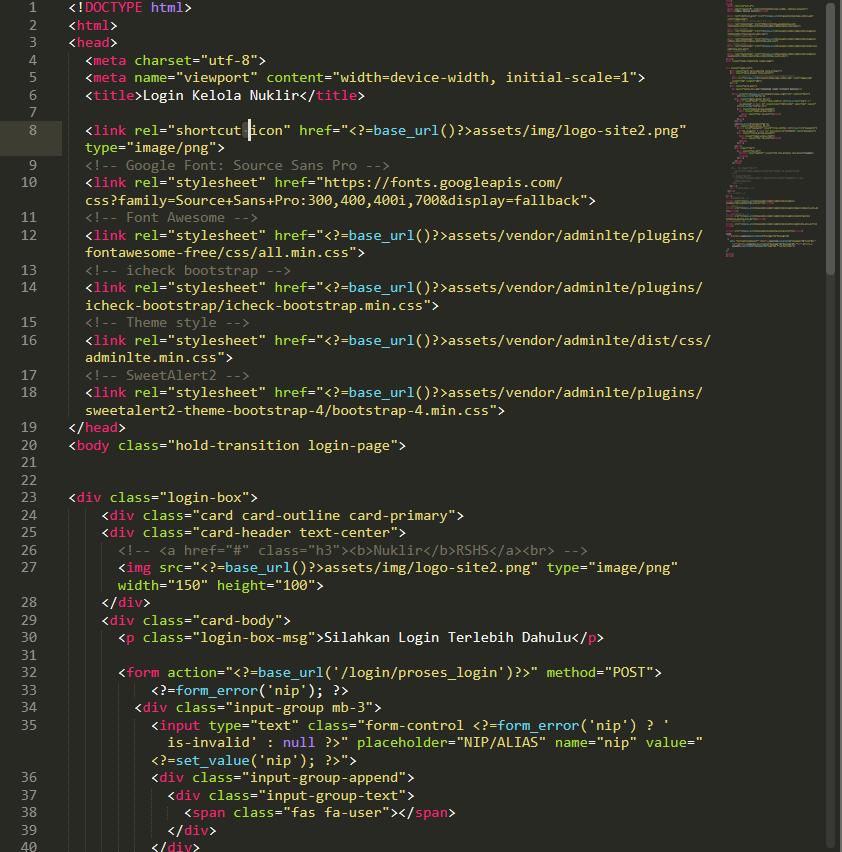Viewport: 842px width, 852px height.
Task: Click the "login-box-msg" class value
Action: click(254, 637)
